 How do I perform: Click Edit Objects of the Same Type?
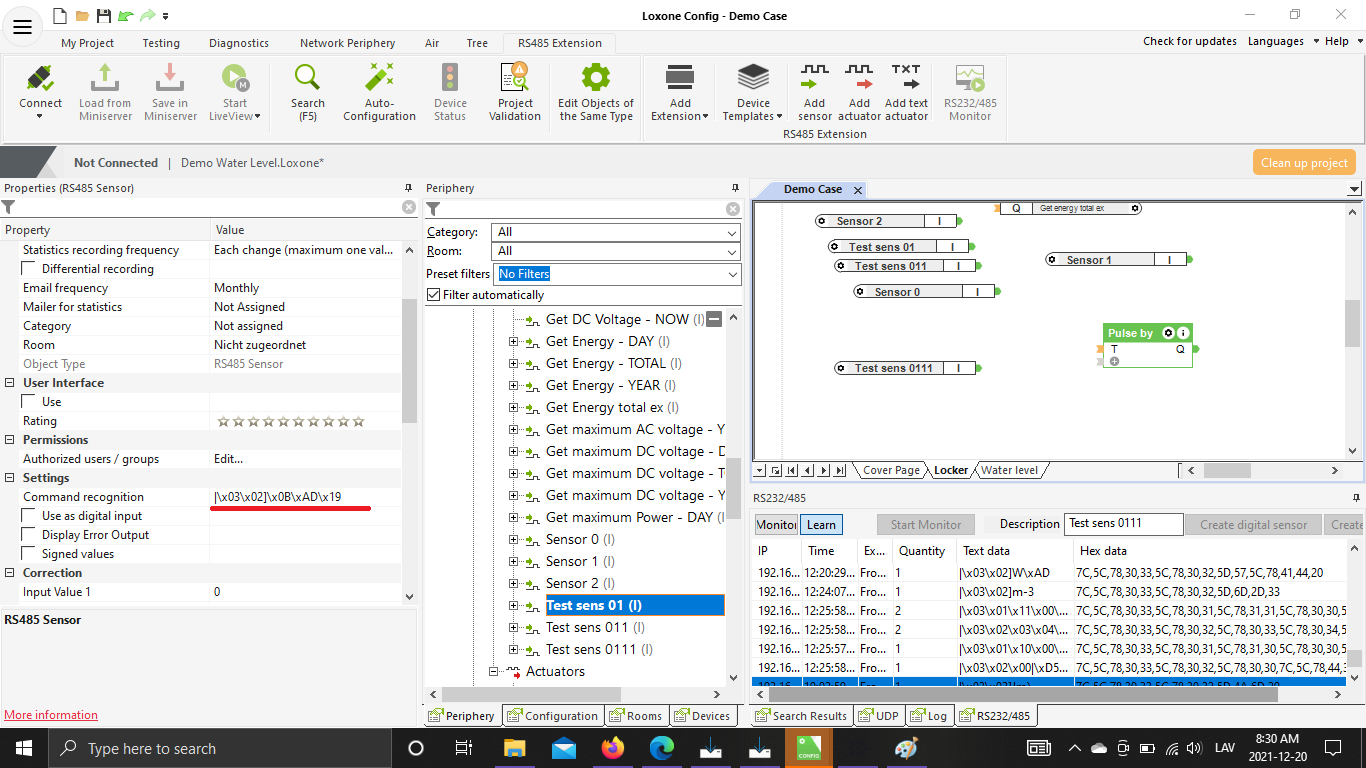tap(596, 80)
